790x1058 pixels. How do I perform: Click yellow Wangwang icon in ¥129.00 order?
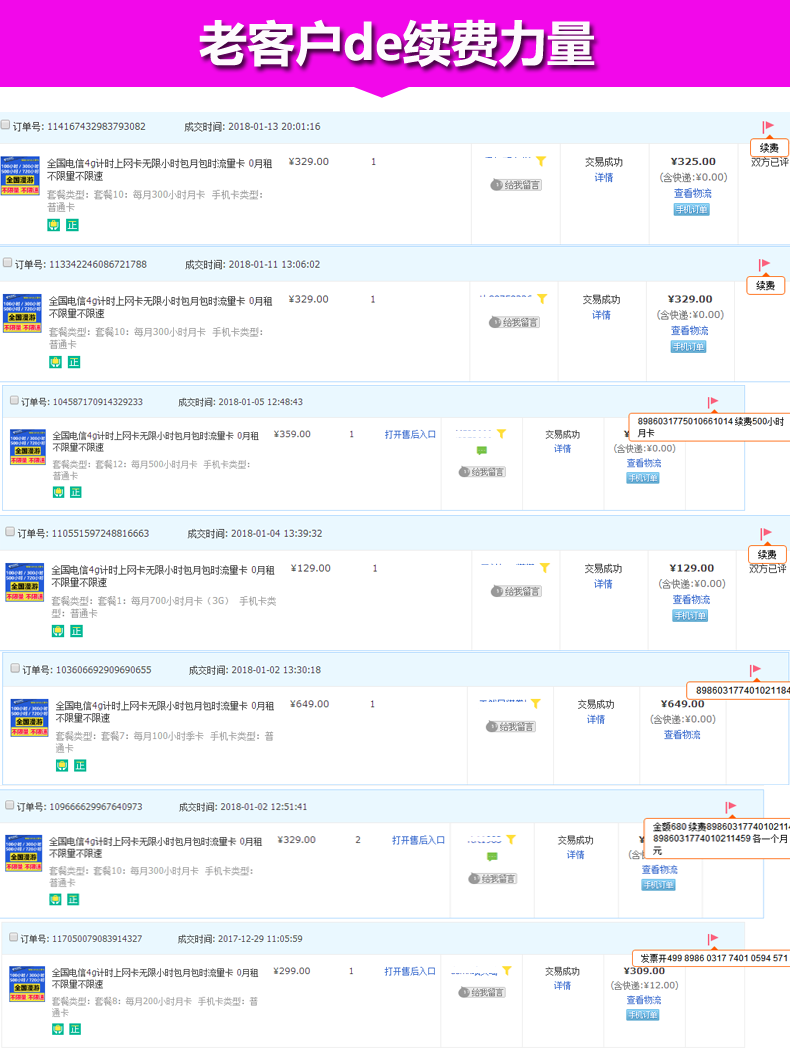[544, 568]
